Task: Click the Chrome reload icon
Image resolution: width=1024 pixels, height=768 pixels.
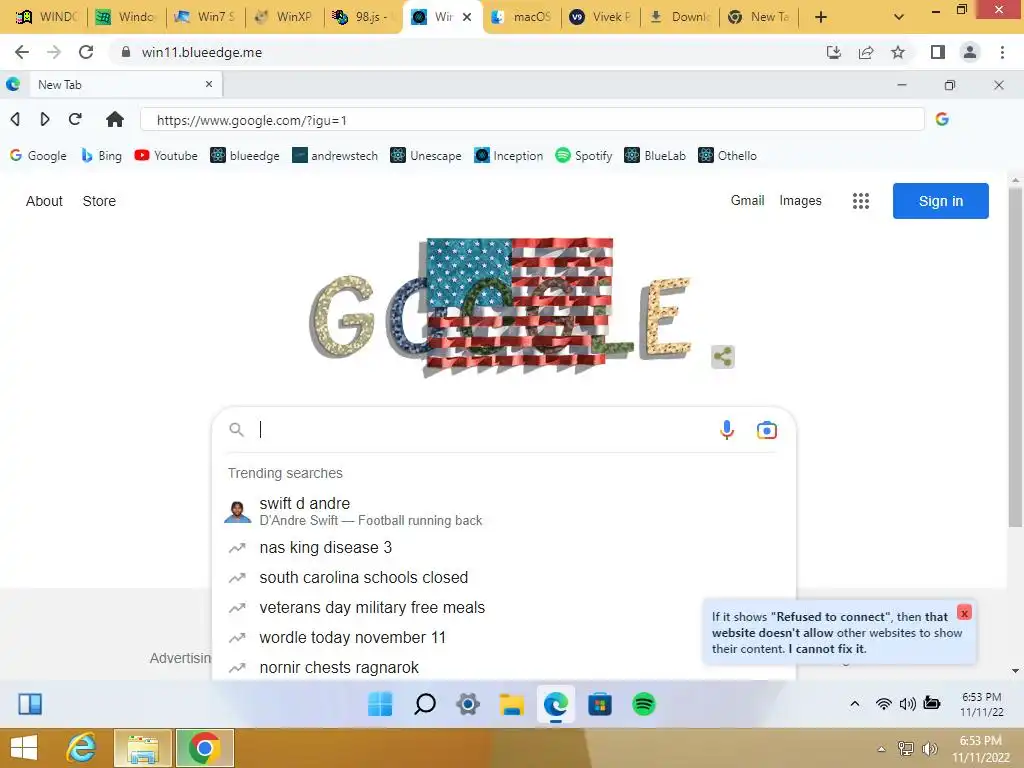Action: pyautogui.click(x=86, y=52)
